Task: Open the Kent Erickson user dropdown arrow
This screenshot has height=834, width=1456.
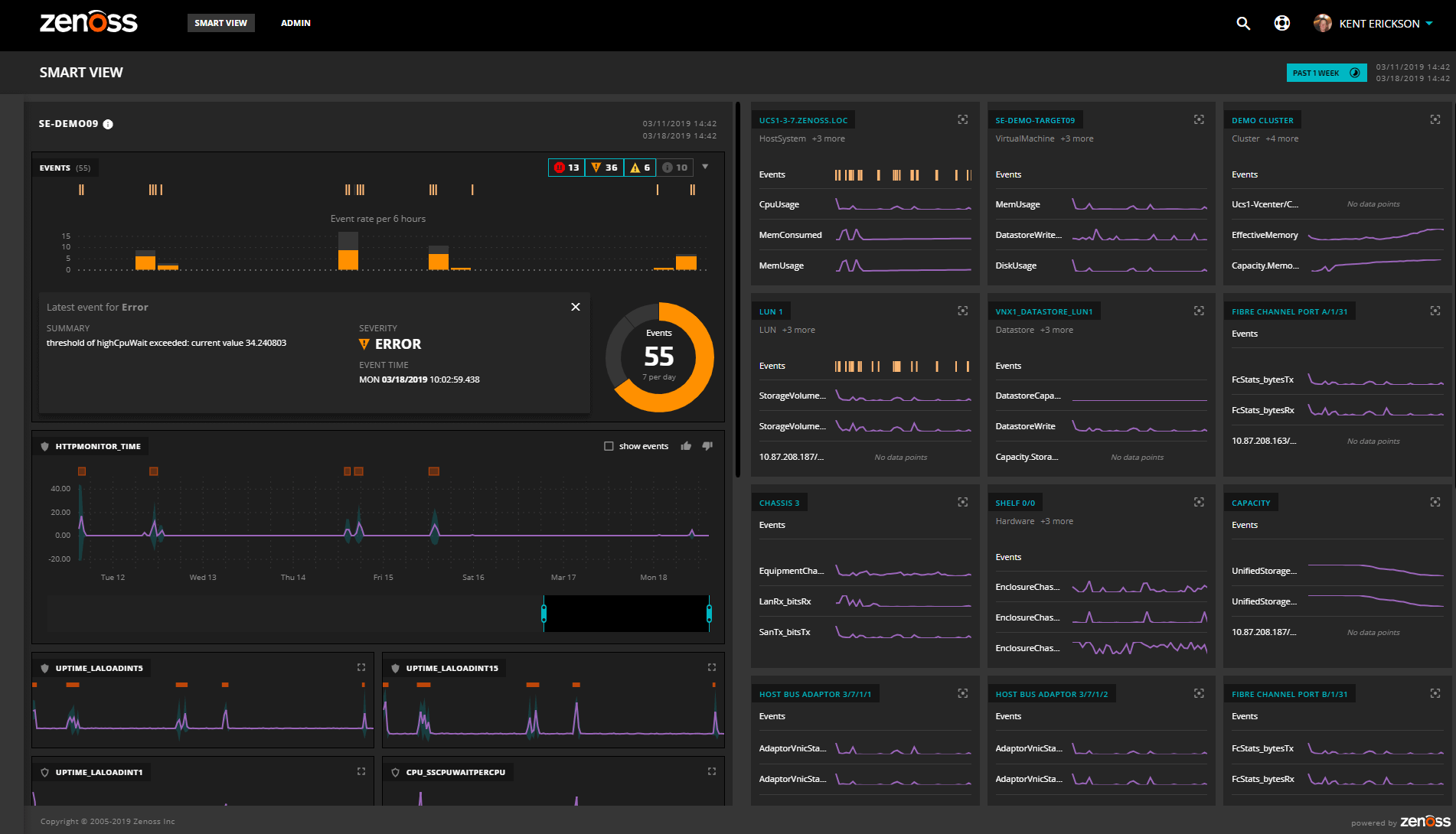Action: click(x=1428, y=24)
